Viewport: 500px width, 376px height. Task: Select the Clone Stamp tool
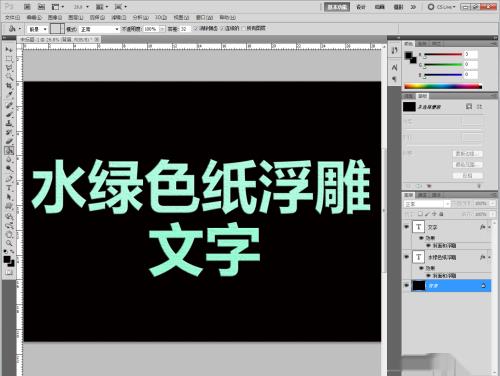click(x=9, y=124)
